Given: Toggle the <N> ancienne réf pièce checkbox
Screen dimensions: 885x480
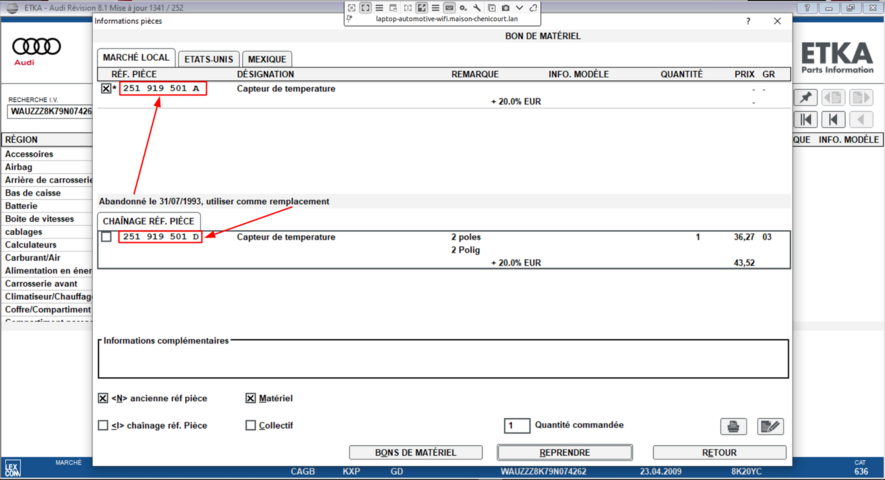Looking at the screenshot, I should pyautogui.click(x=103, y=398).
